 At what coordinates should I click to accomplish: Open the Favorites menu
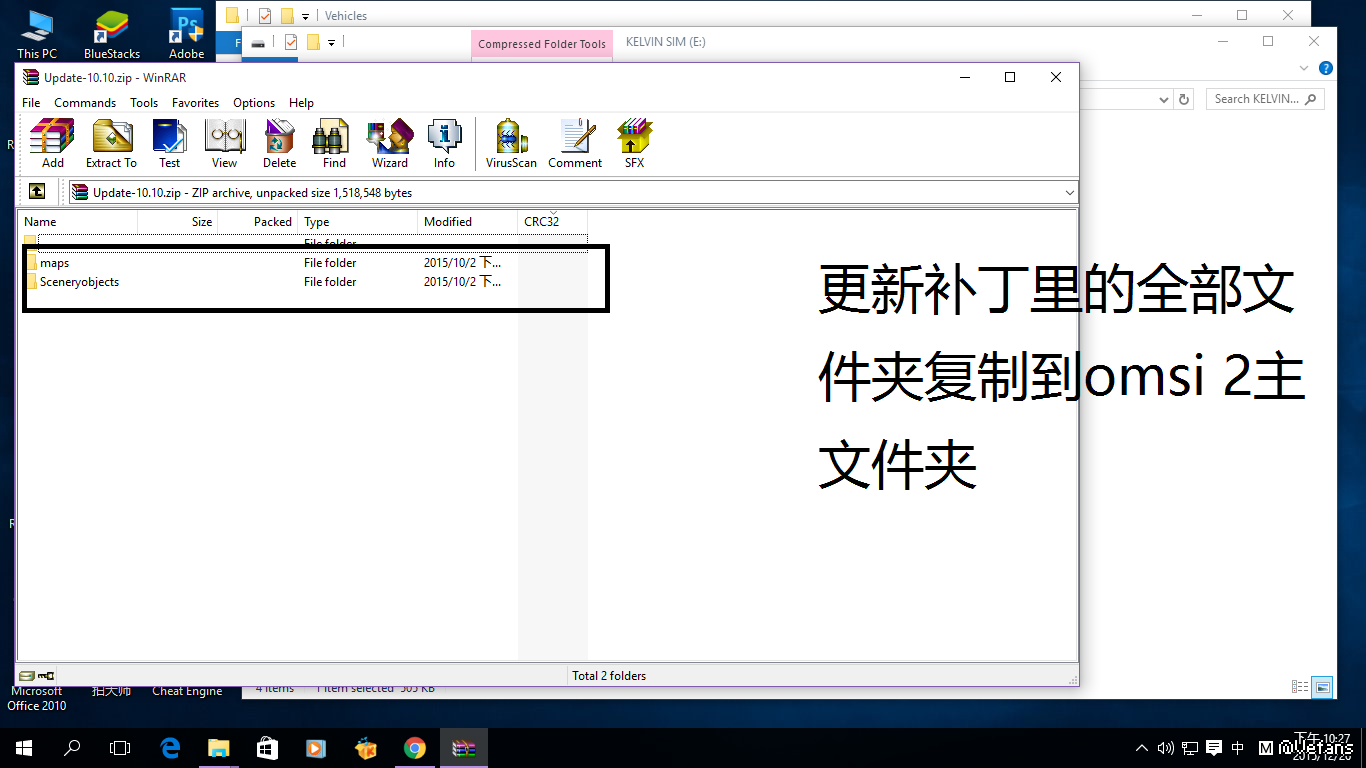click(195, 102)
